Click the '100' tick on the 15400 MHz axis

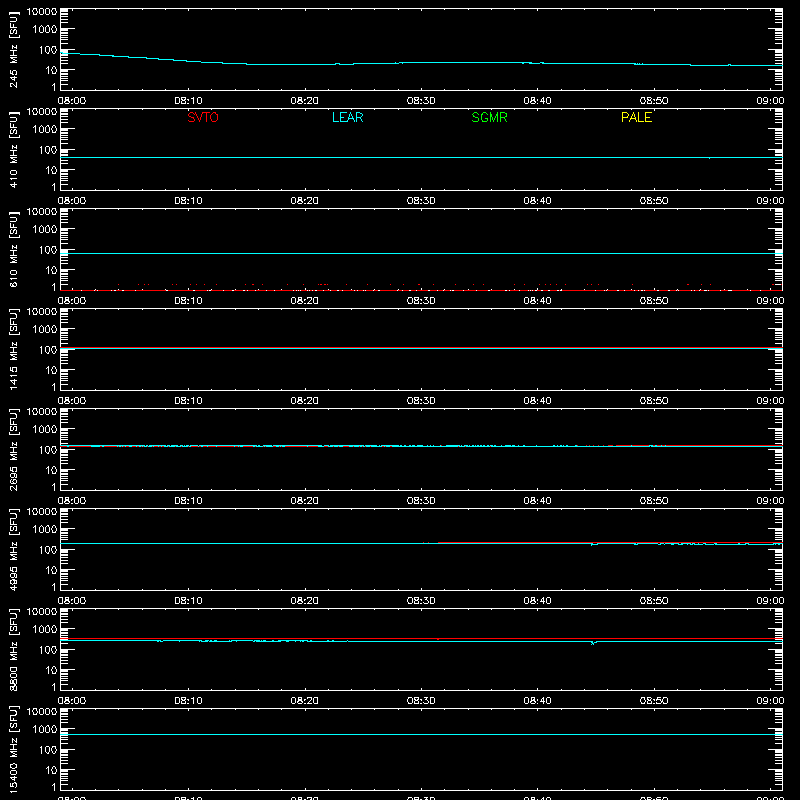point(48,750)
